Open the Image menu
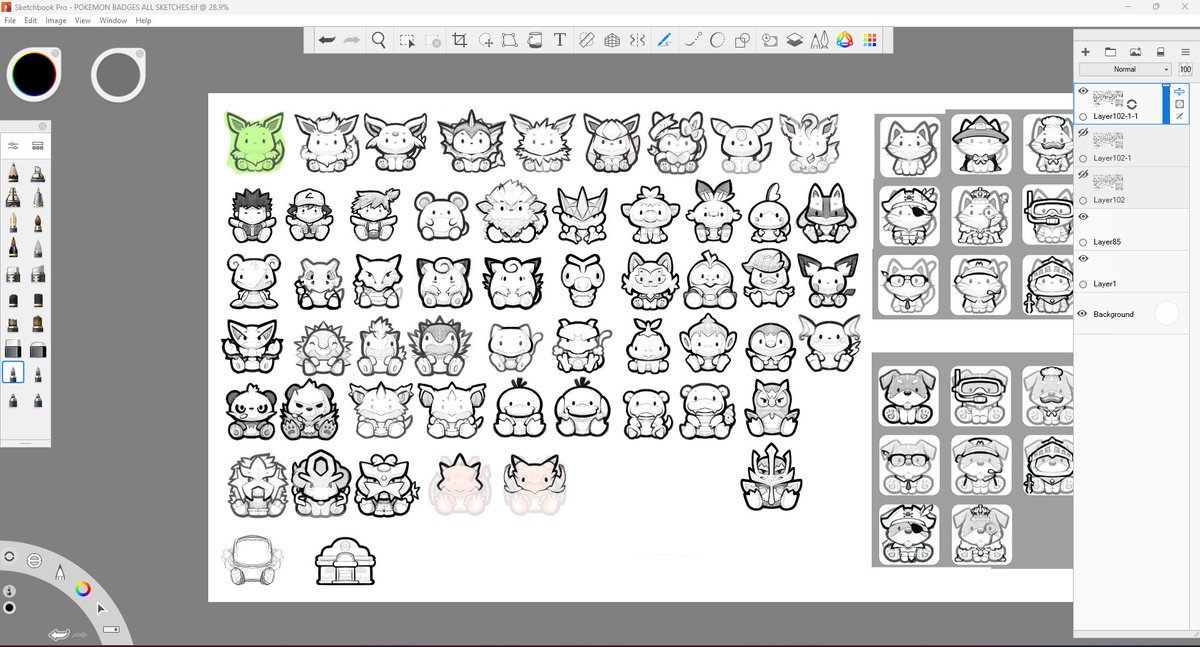 tap(56, 20)
